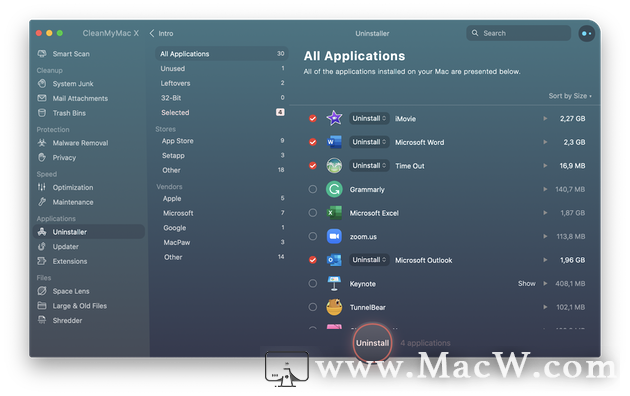630x396 pixels.
Task: Check the Microsoft Excel checkbox
Action: pos(313,213)
